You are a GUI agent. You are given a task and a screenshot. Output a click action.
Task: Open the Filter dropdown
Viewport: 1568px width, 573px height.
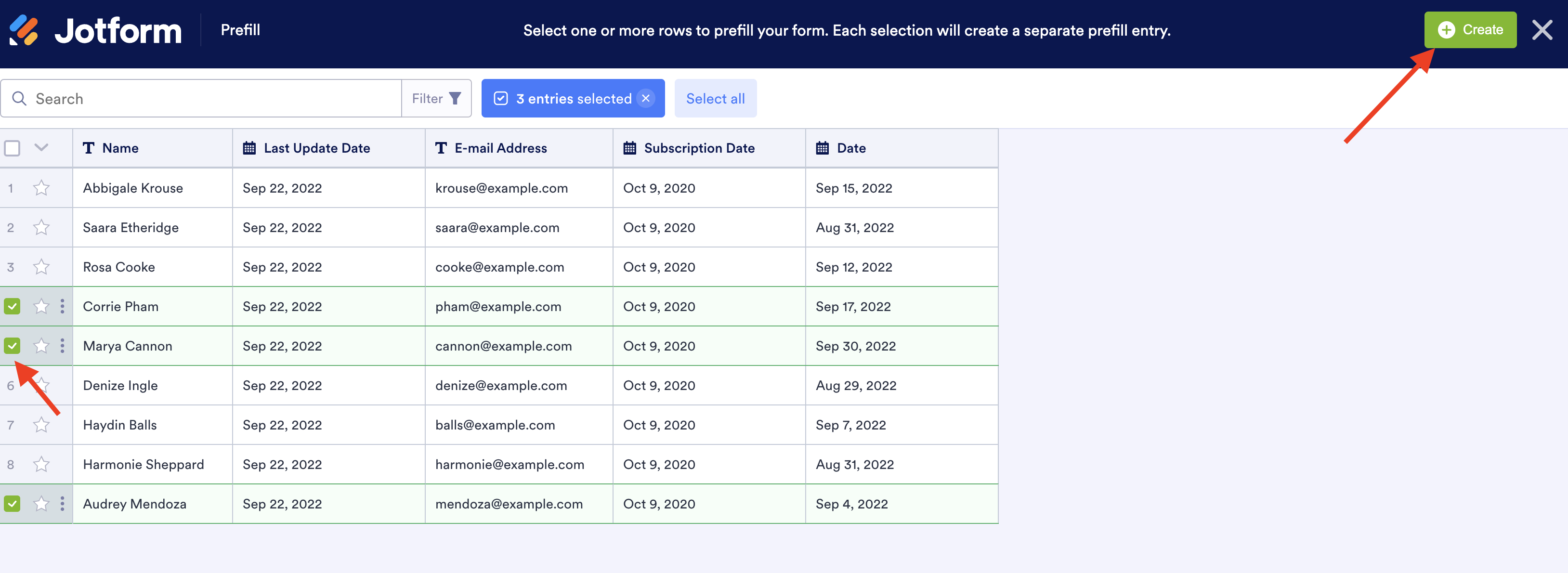pyautogui.click(x=436, y=98)
